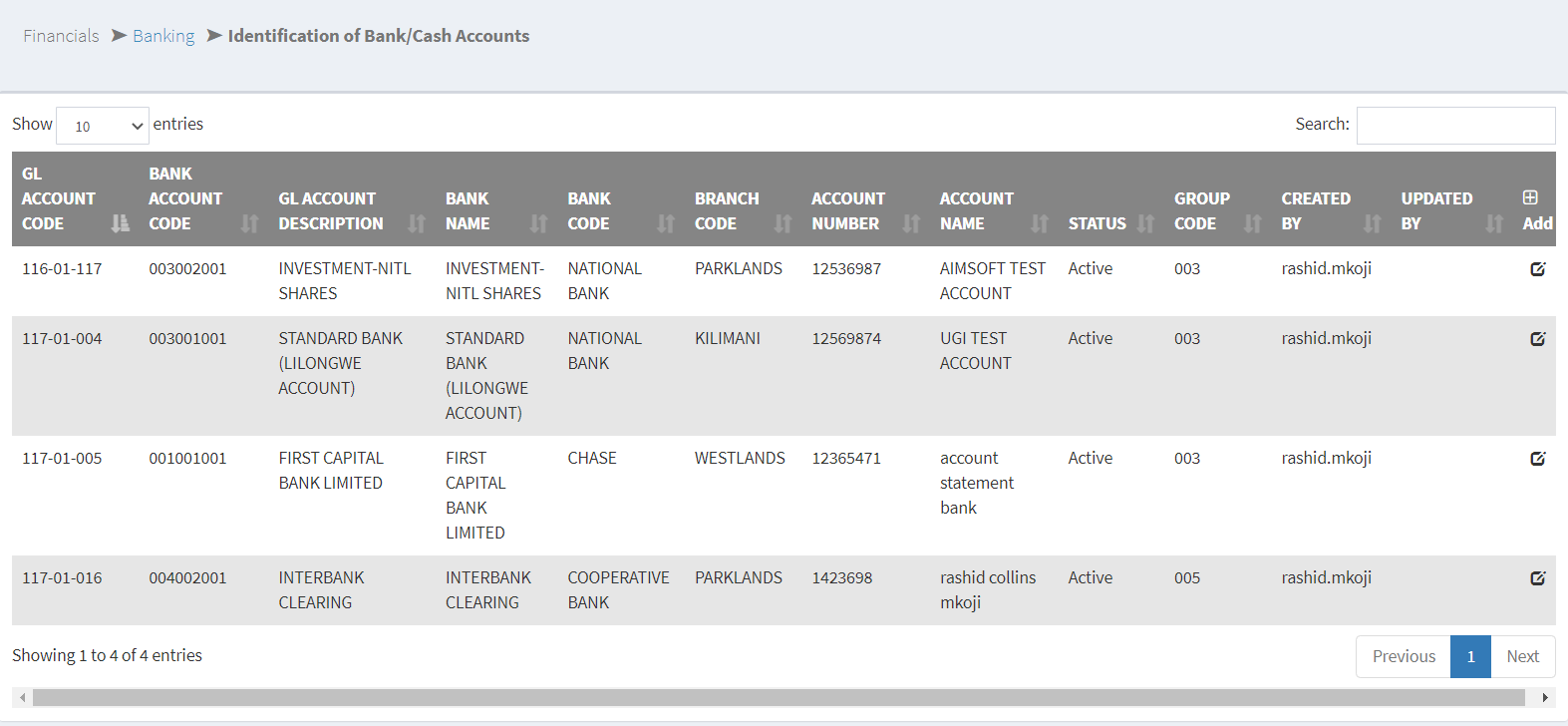Click the Next page button
1568x726 pixels.
1522,656
